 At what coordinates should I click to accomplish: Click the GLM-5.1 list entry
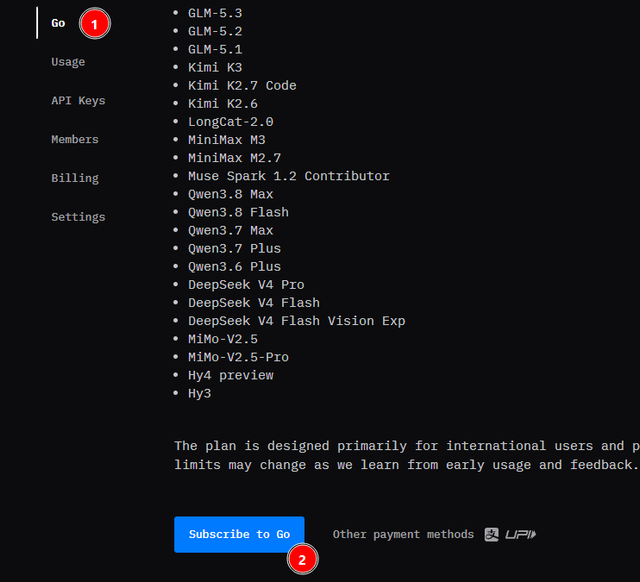pos(215,49)
